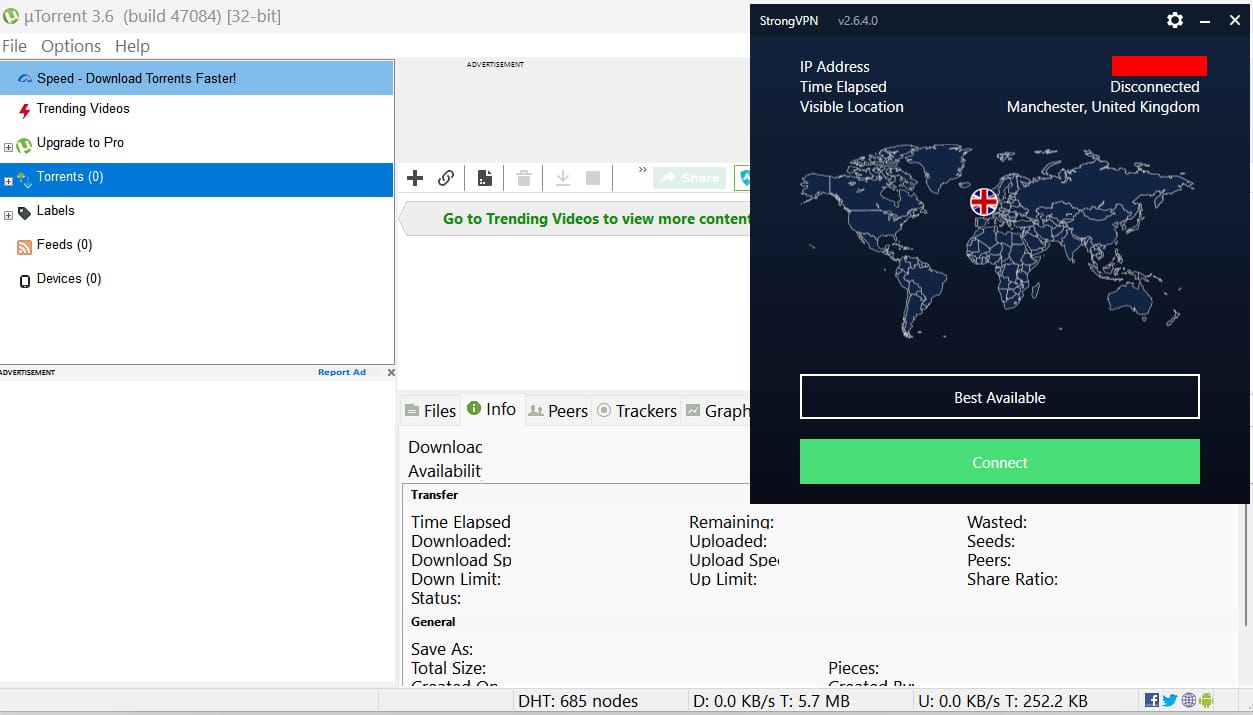Close the StrongVPN window

pyautogui.click(x=1235, y=20)
